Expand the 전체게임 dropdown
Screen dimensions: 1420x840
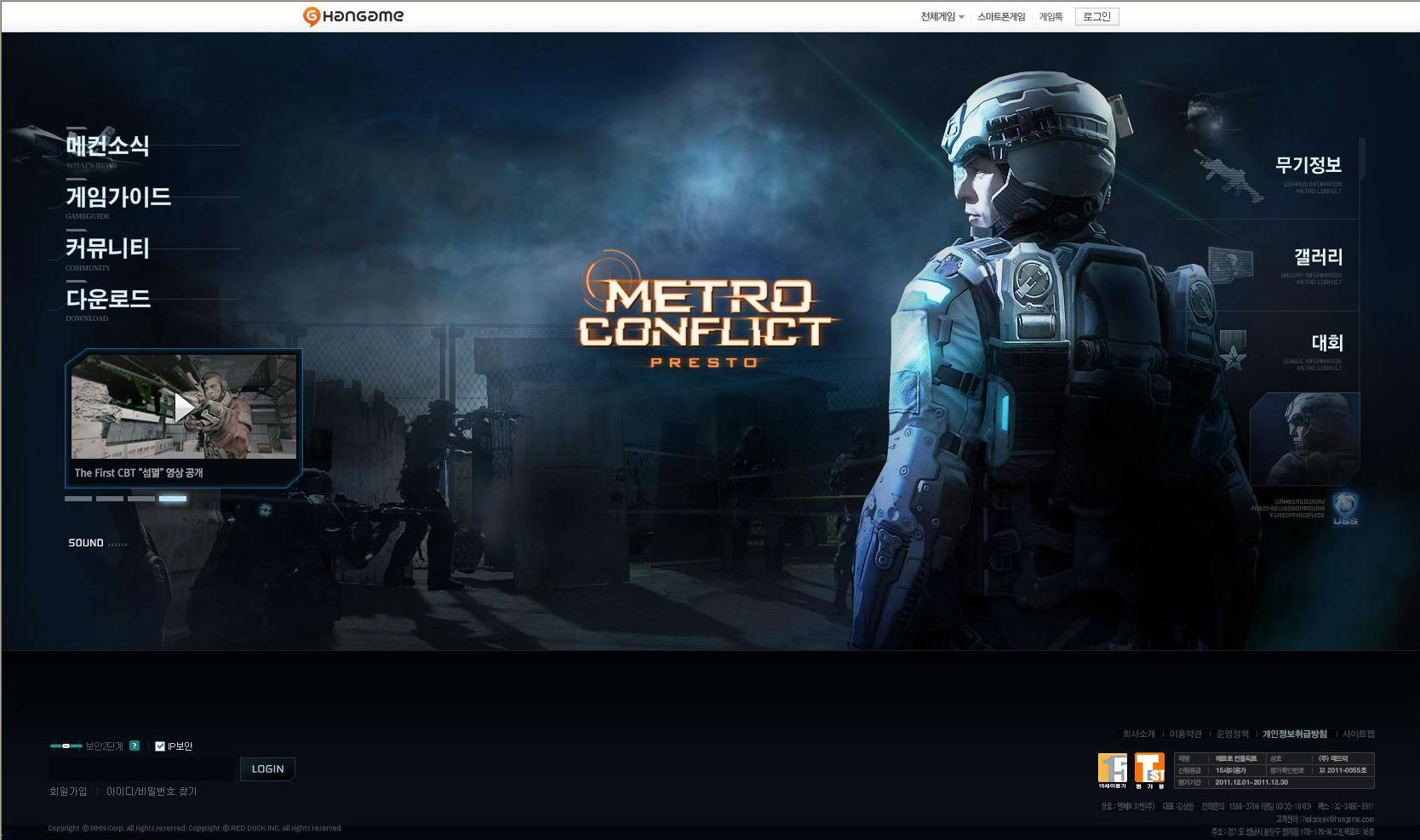(x=942, y=17)
